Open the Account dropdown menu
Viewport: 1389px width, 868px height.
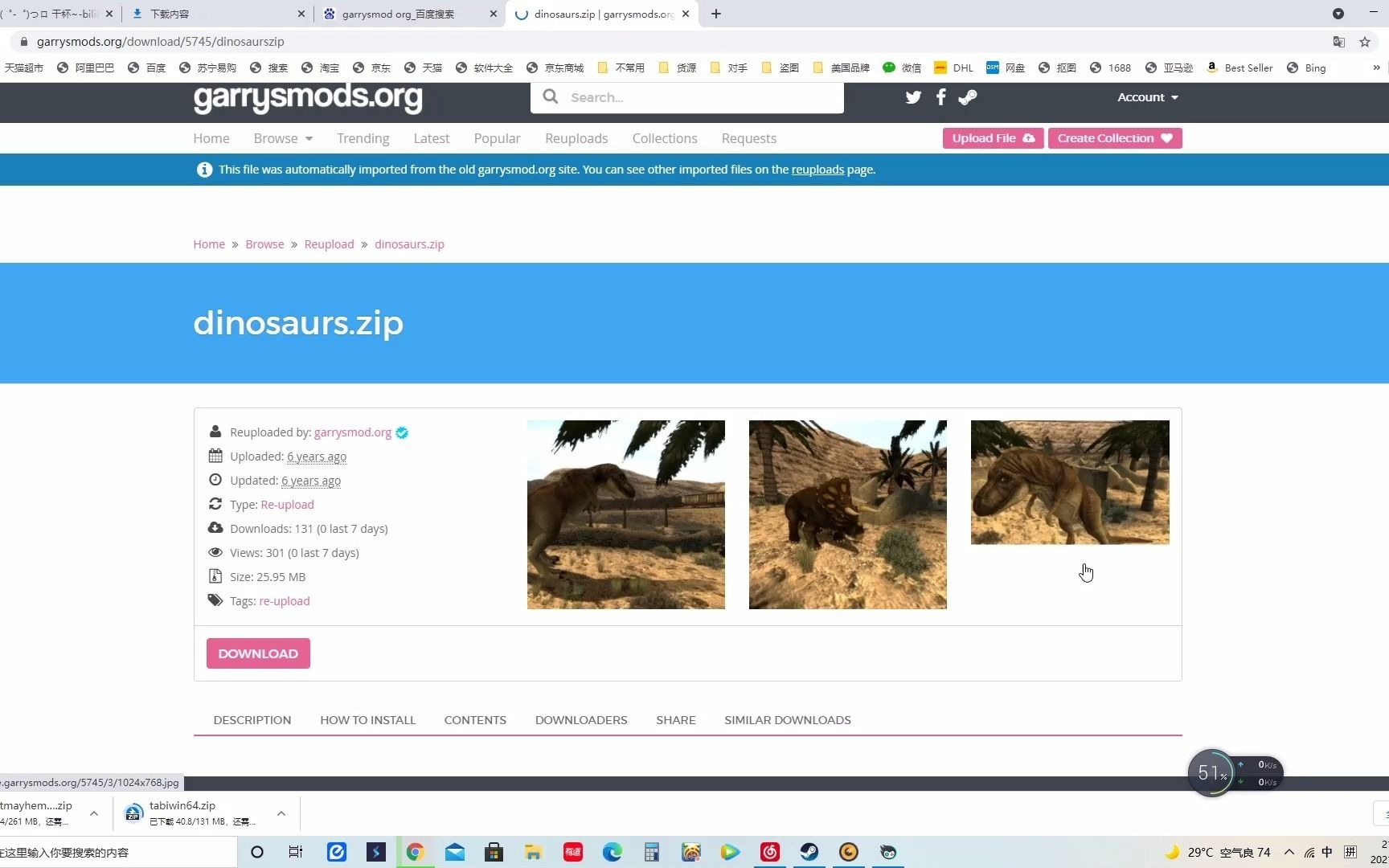pos(1148,97)
